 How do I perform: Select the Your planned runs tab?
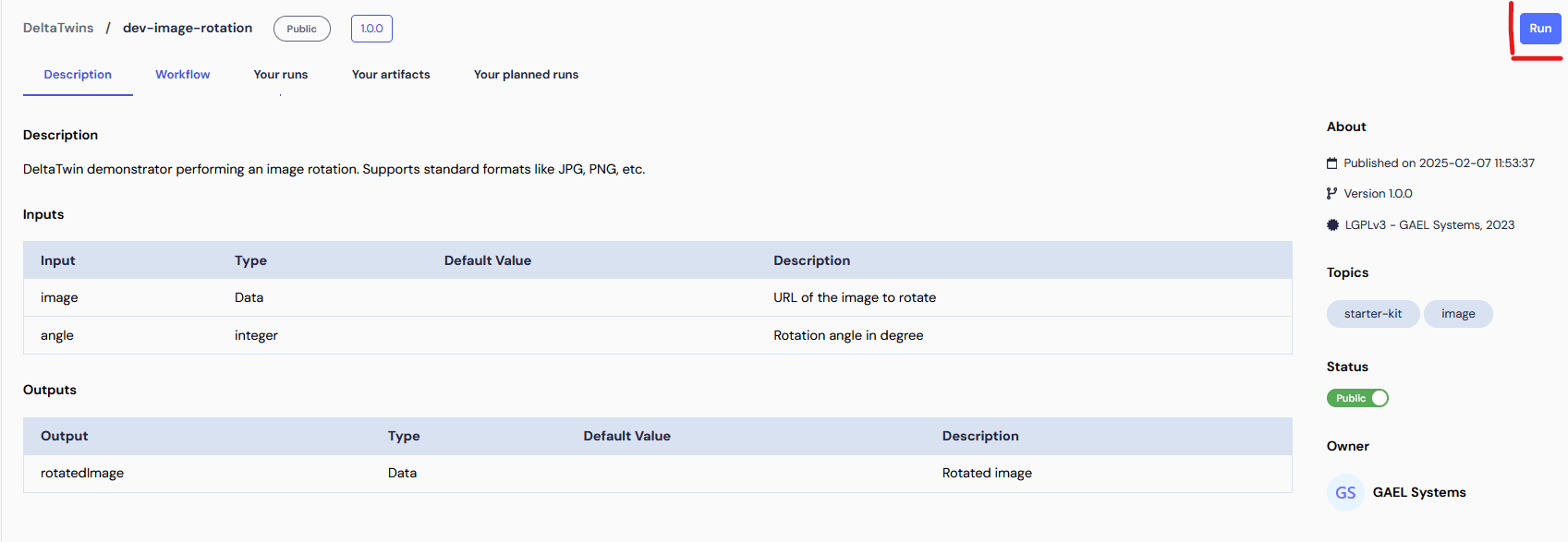pos(526,75)
